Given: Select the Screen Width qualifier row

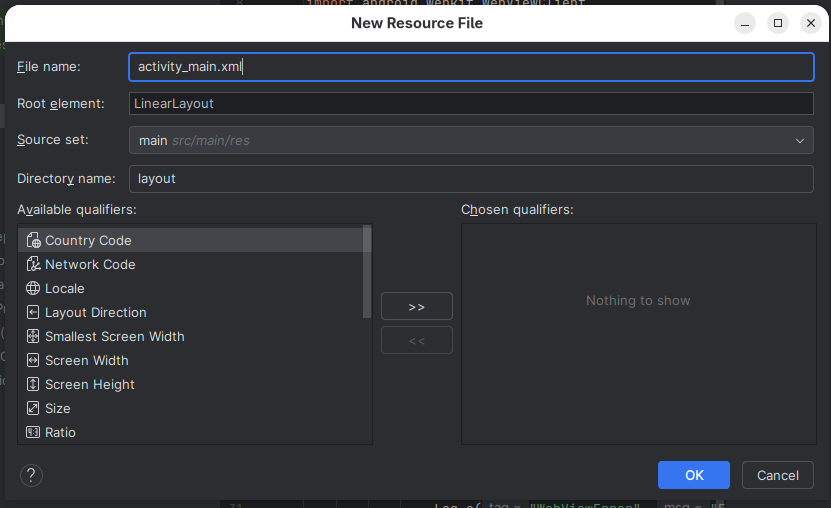Looking at the screenshot, I should coord(191,360).
